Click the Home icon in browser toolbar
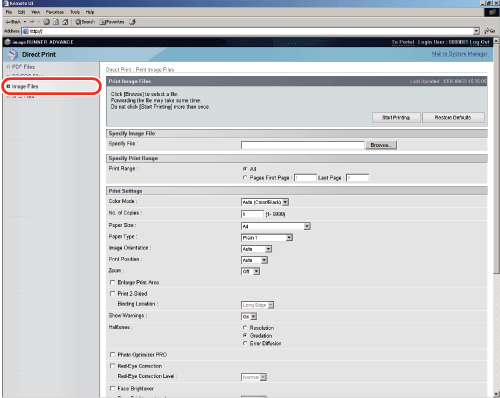Viewport: 500px width, 398px height. pos(65,22)
